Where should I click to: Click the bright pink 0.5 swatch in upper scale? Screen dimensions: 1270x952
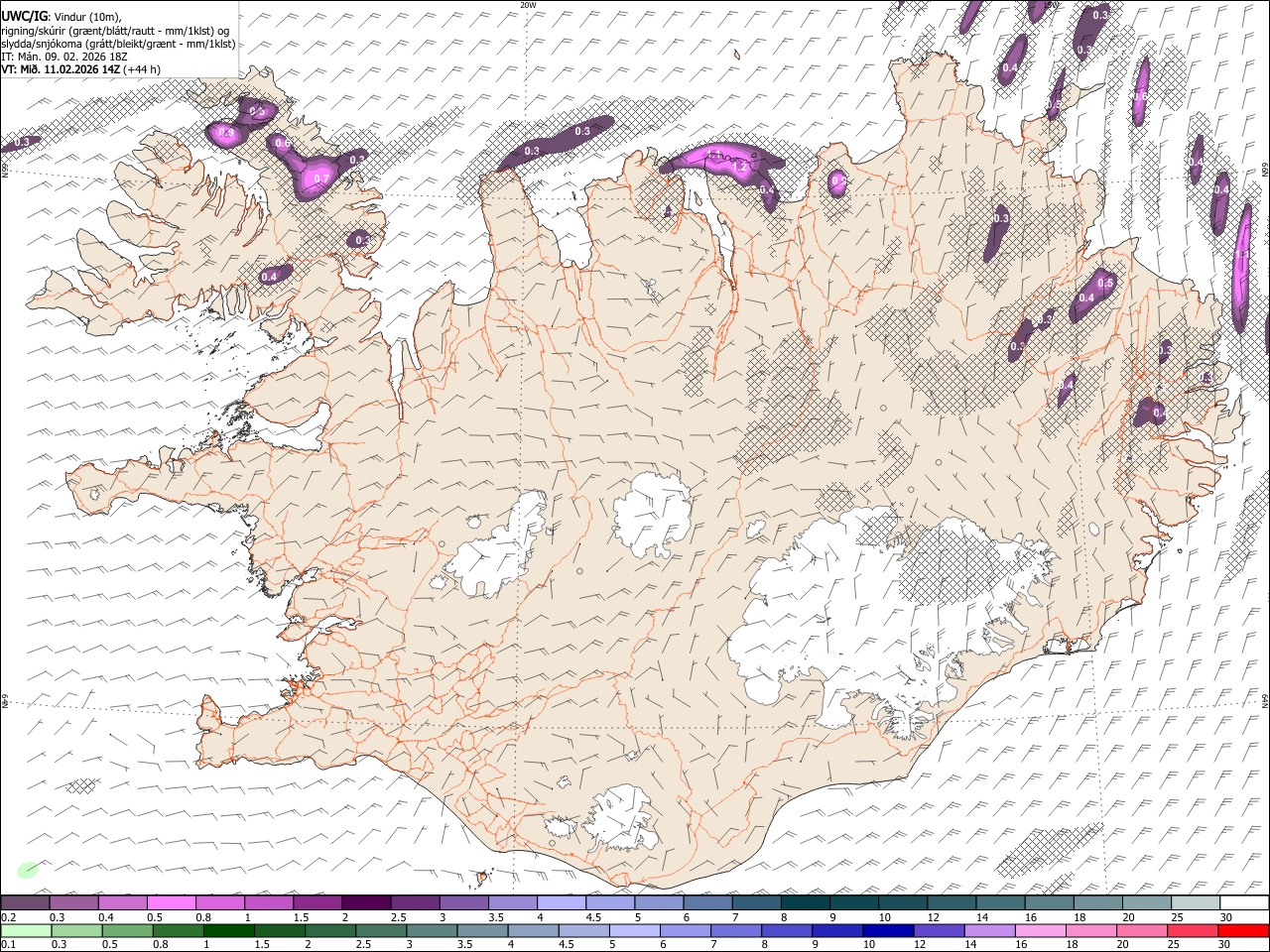(172, 902)
